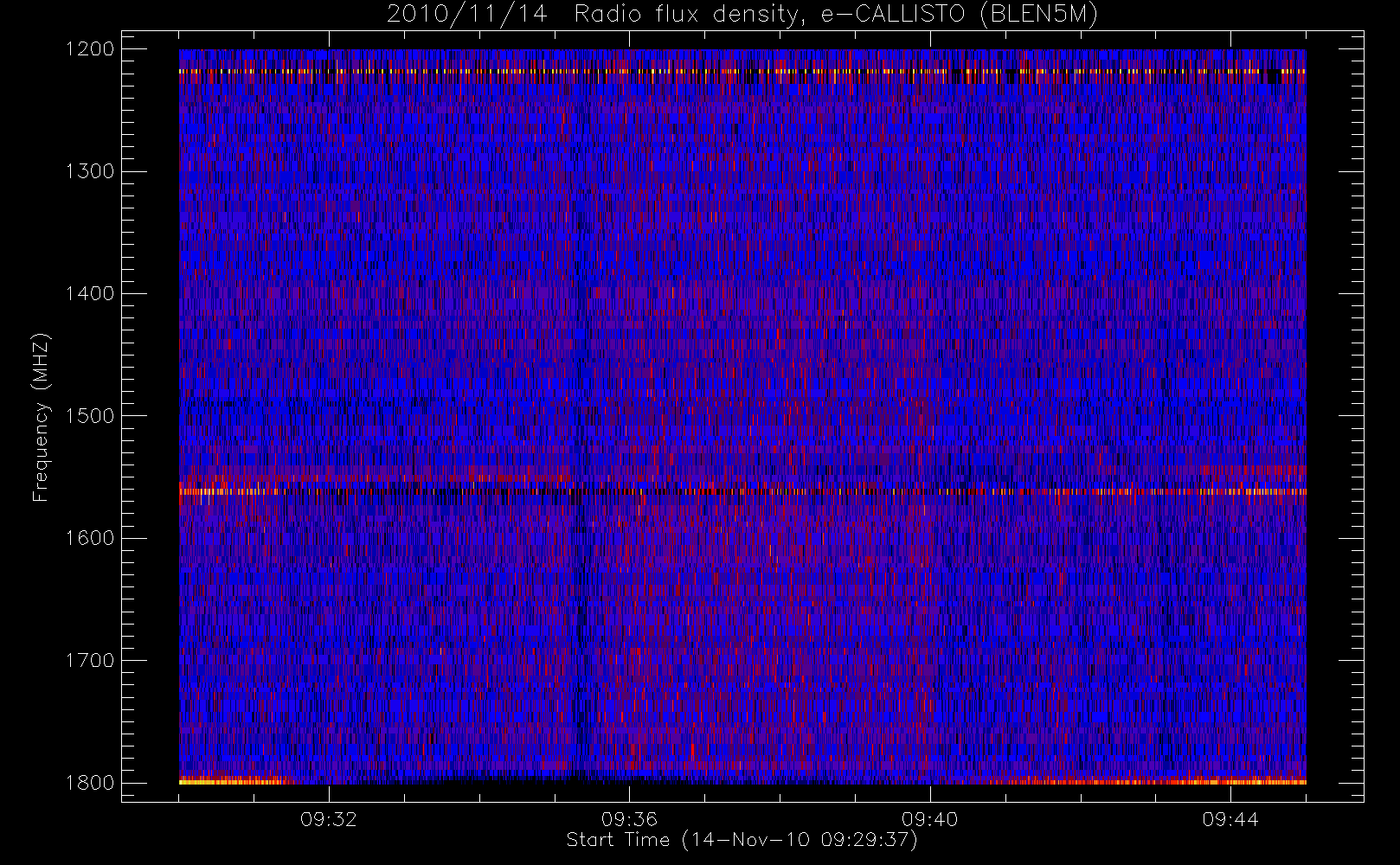
Task: Click the 09:32 time tick label
Action: (x=329, y=819)
